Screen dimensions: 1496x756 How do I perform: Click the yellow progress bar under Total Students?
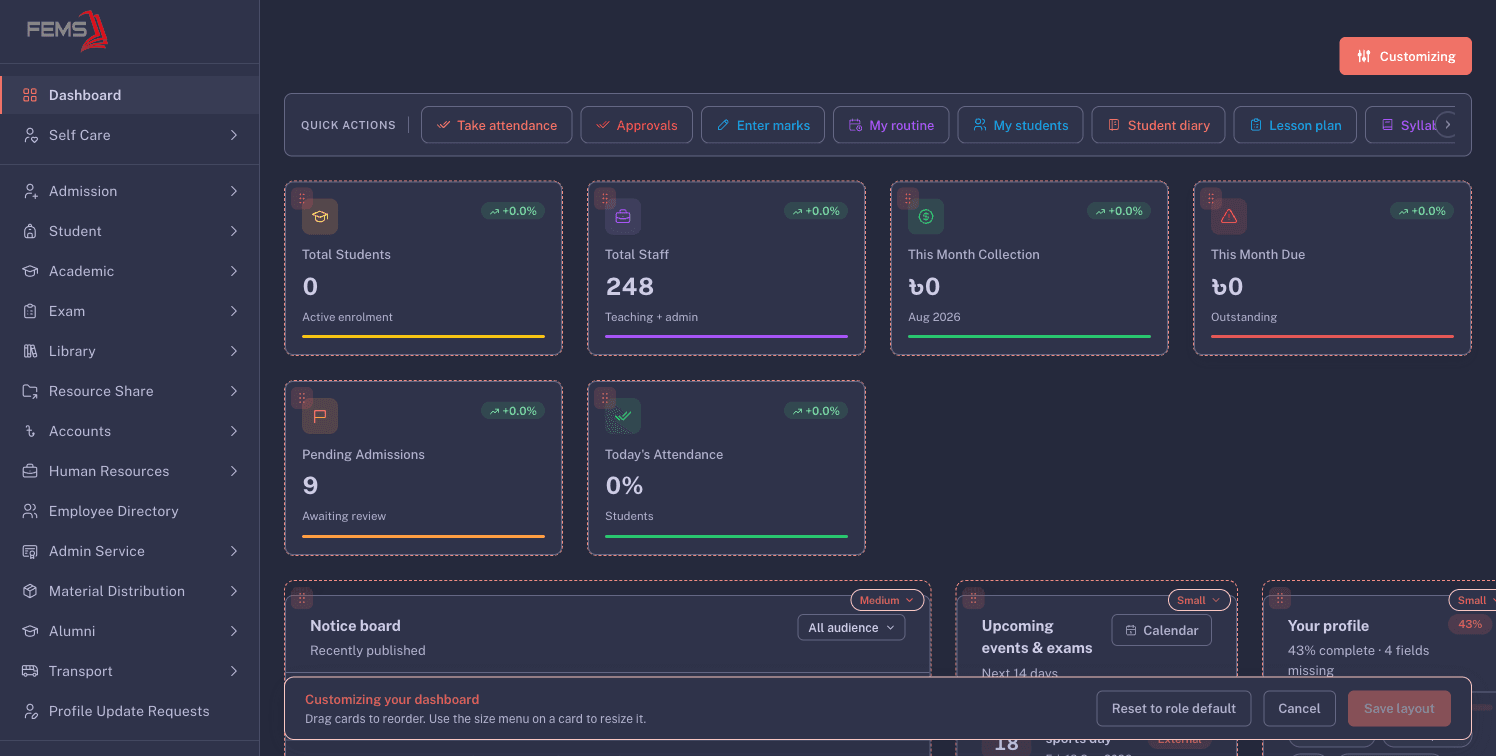pyautogui.click(x=423, y=336)
